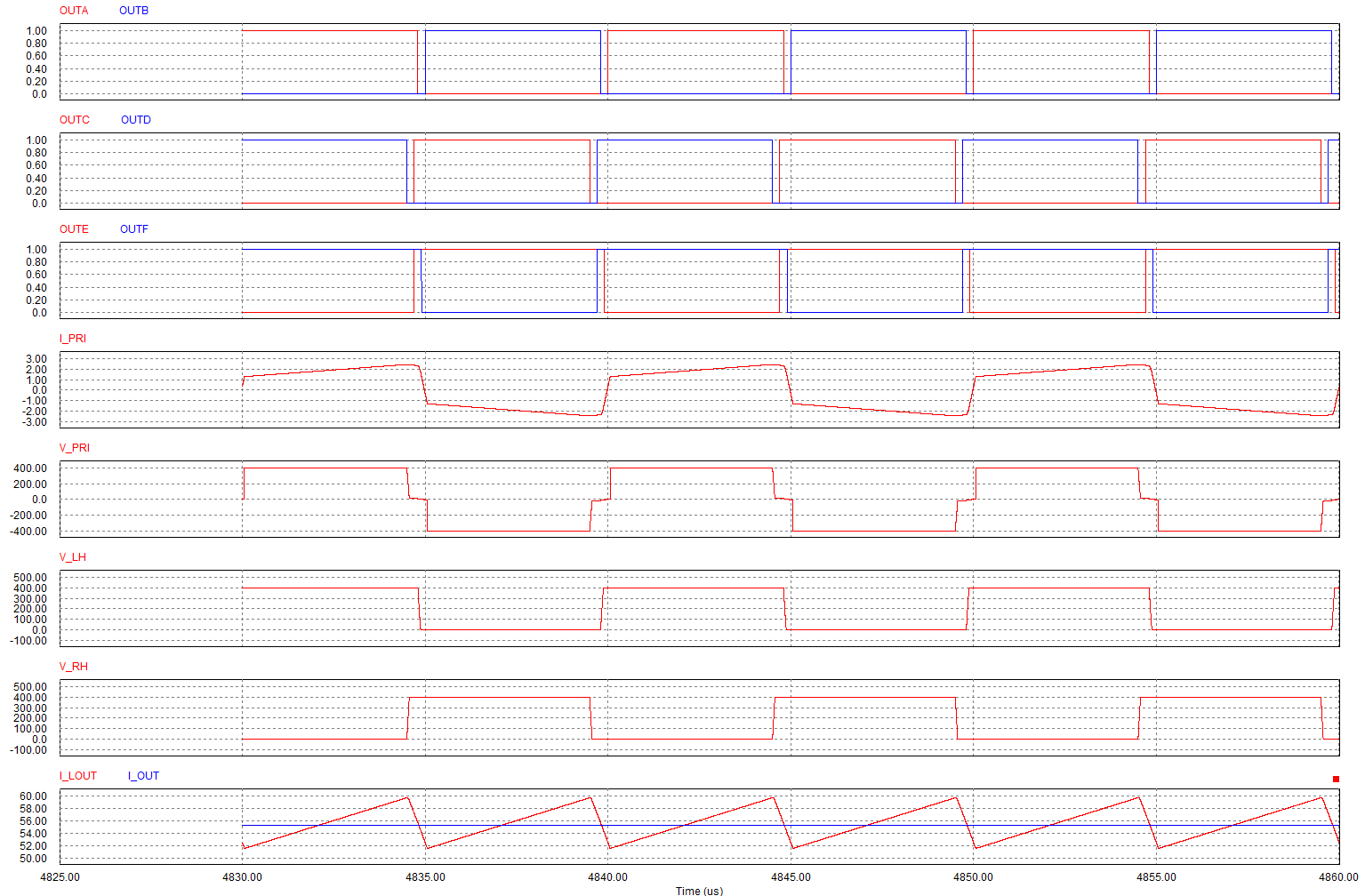
Task: Select the 54.00 y-axis value
Action: pos(34,834)
